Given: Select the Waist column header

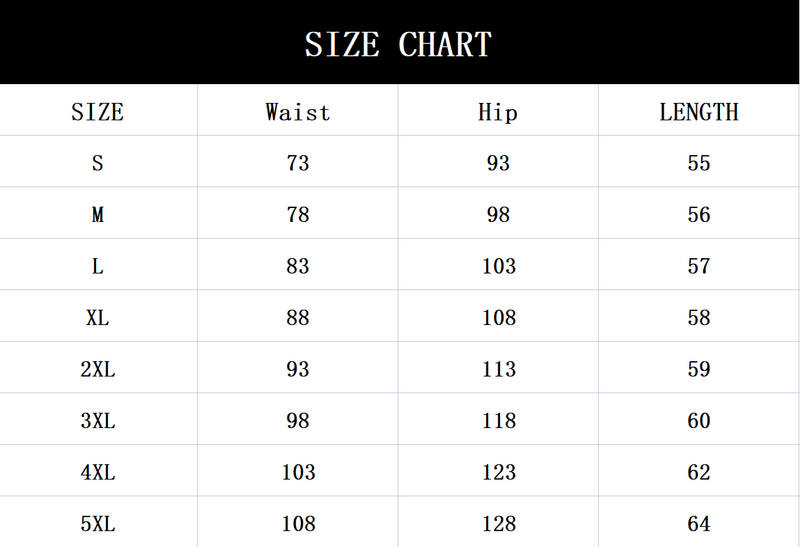Looking at the screenshot, I should tap(298, 112).
